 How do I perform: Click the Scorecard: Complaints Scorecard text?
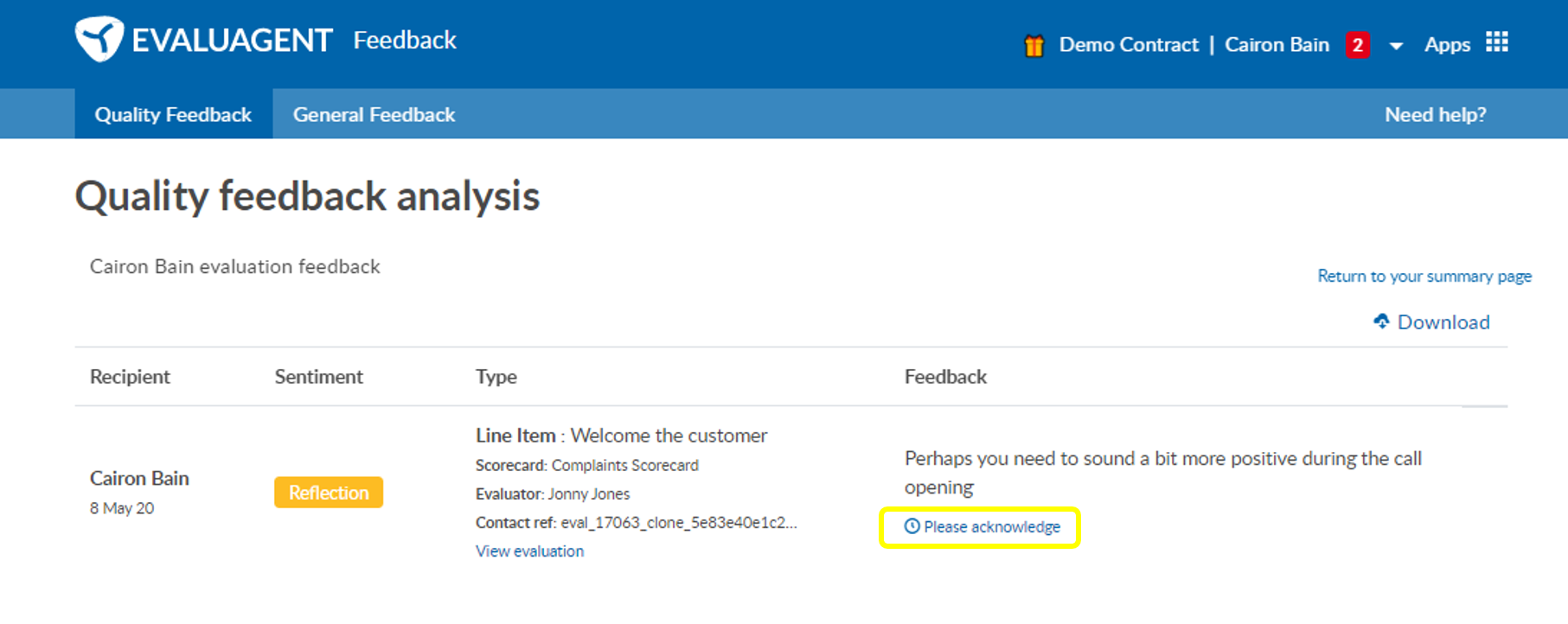tap(587, 465)
